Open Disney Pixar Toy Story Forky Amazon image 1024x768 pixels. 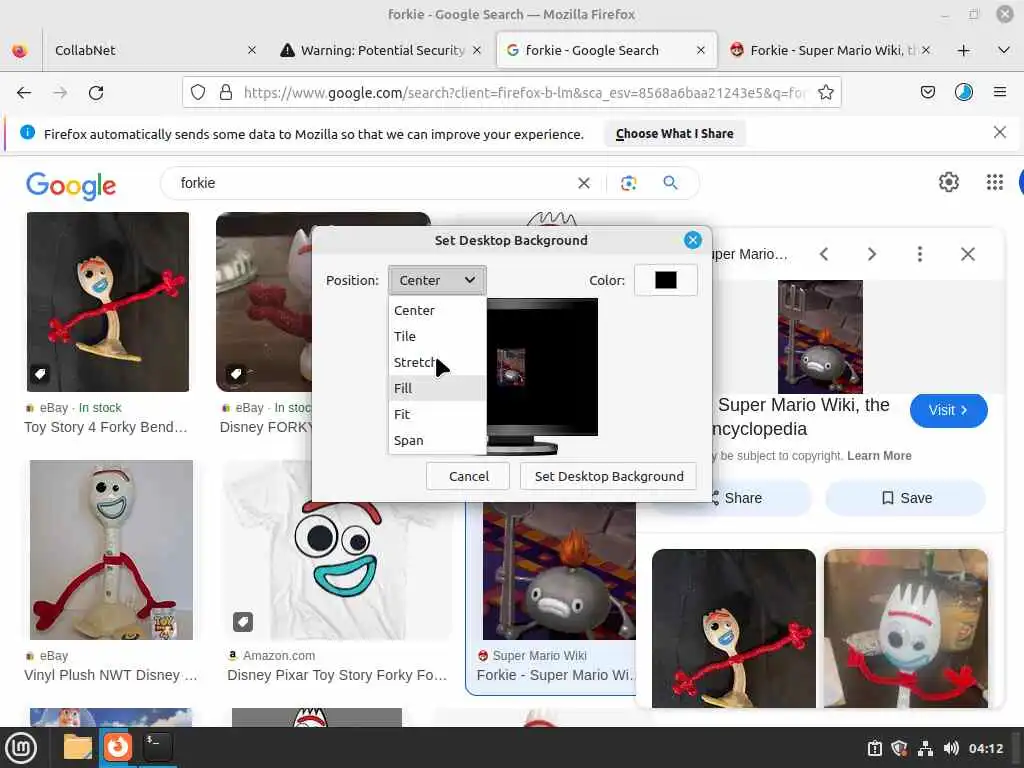pos(337,550)
